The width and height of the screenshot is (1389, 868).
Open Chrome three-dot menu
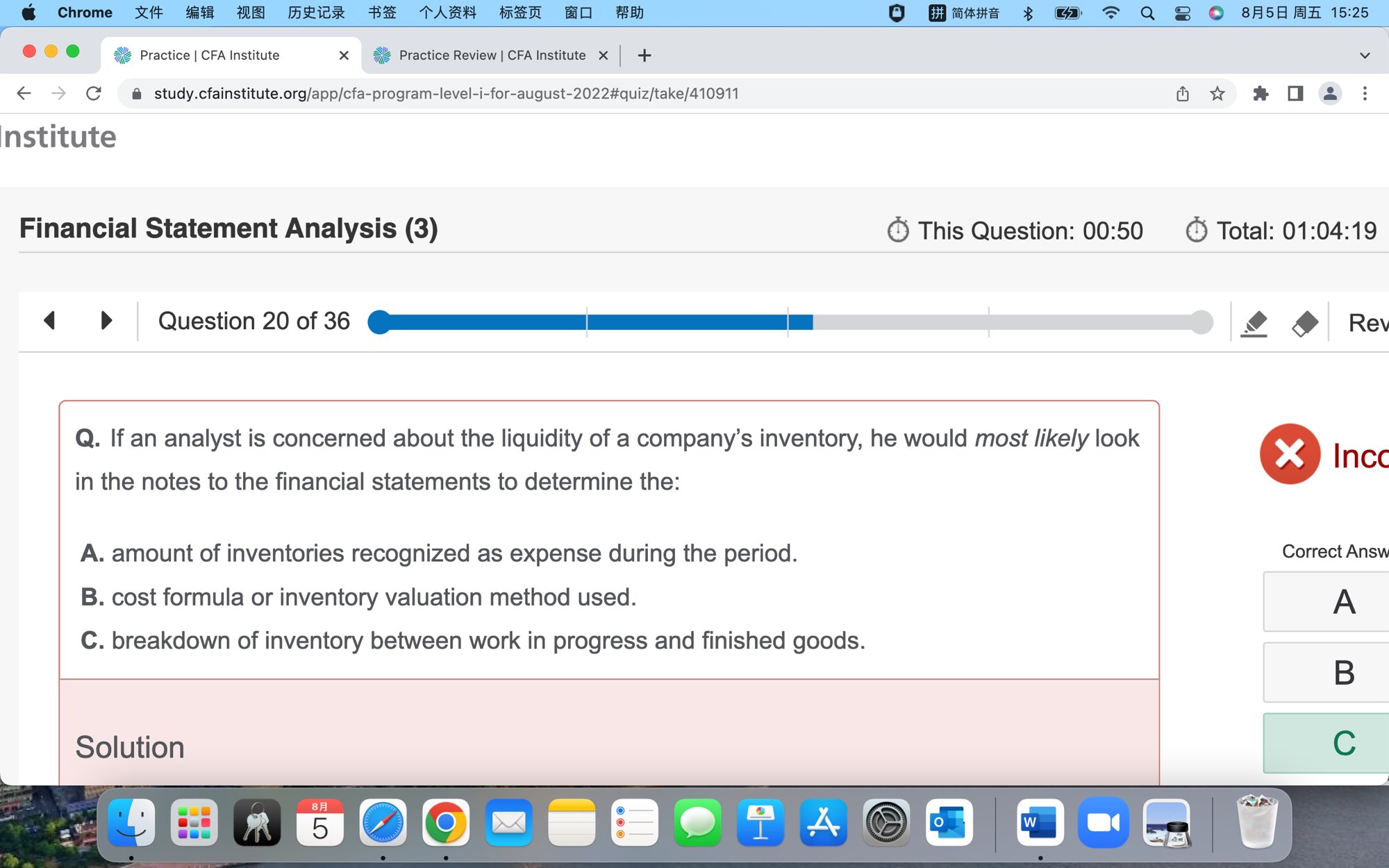click(1365, 94)
